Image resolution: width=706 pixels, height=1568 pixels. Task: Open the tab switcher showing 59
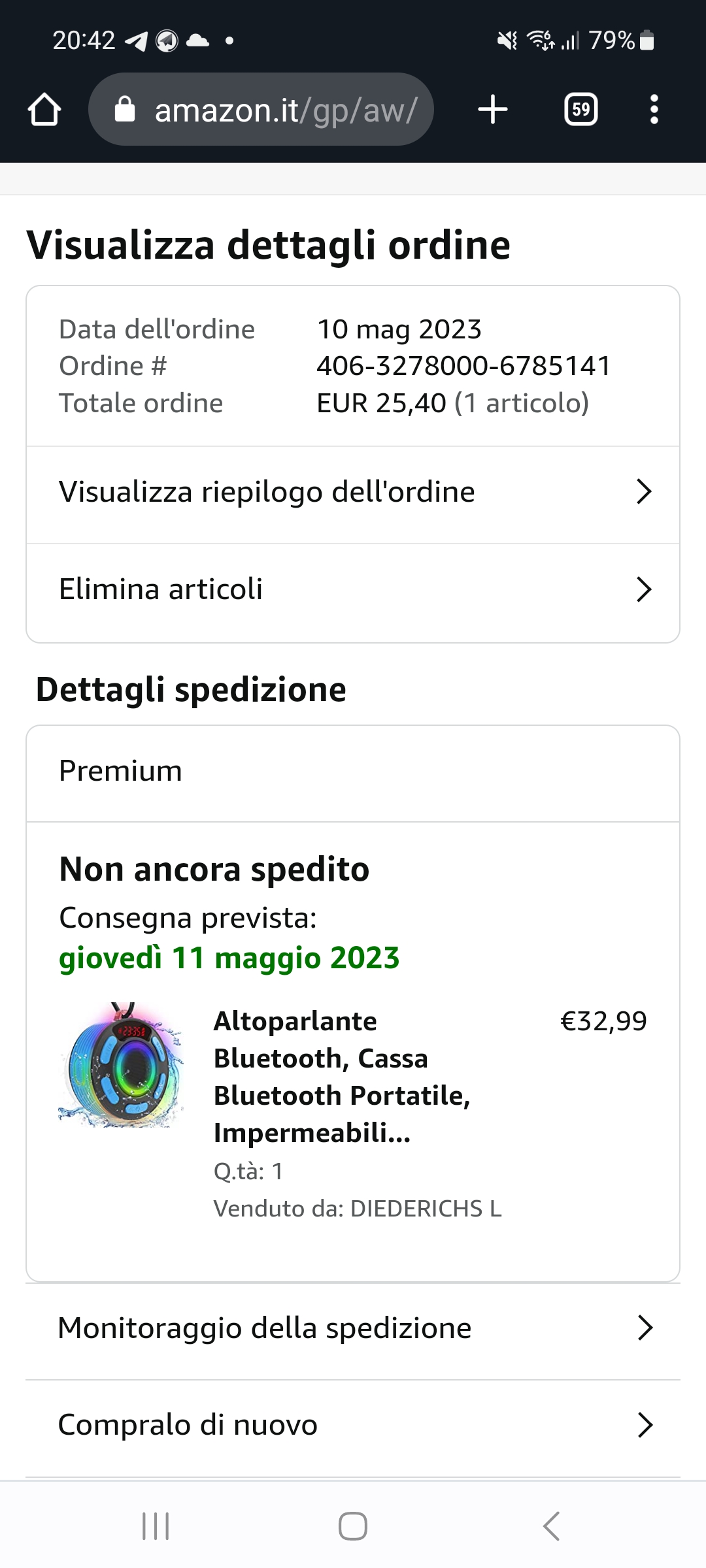pyautogui.click(x=580, y=109)
